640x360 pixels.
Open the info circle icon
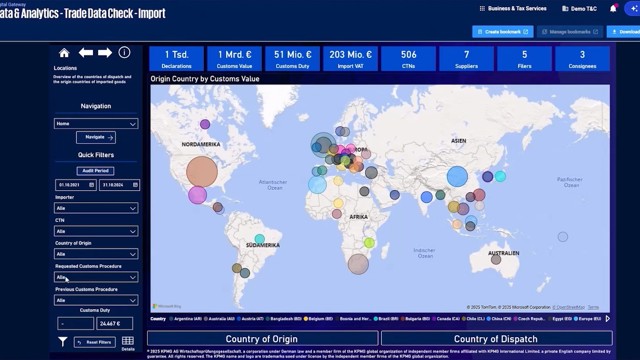click(x=124, y=52)
